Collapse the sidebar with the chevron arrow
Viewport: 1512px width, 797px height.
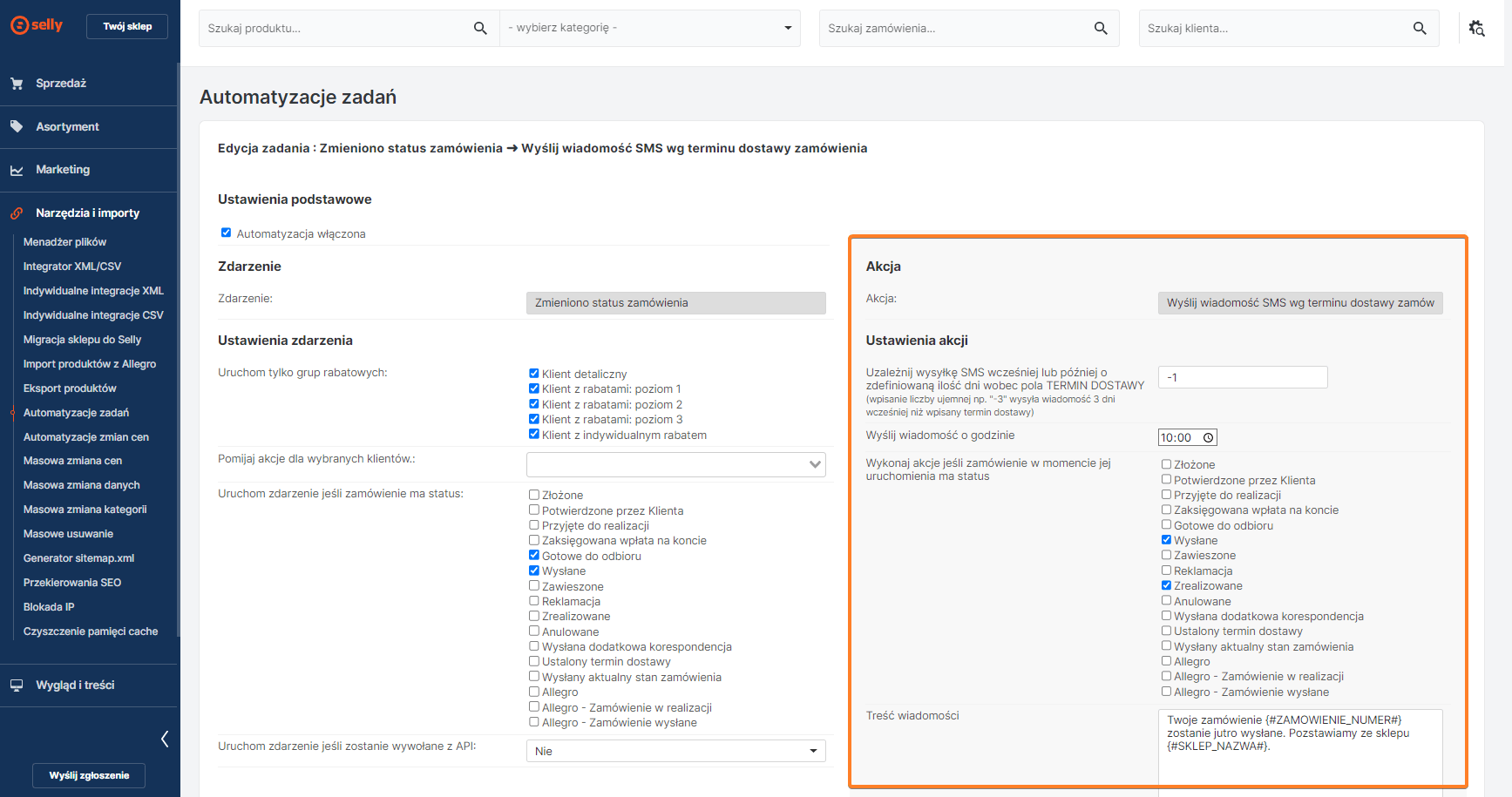click(165, 740)
